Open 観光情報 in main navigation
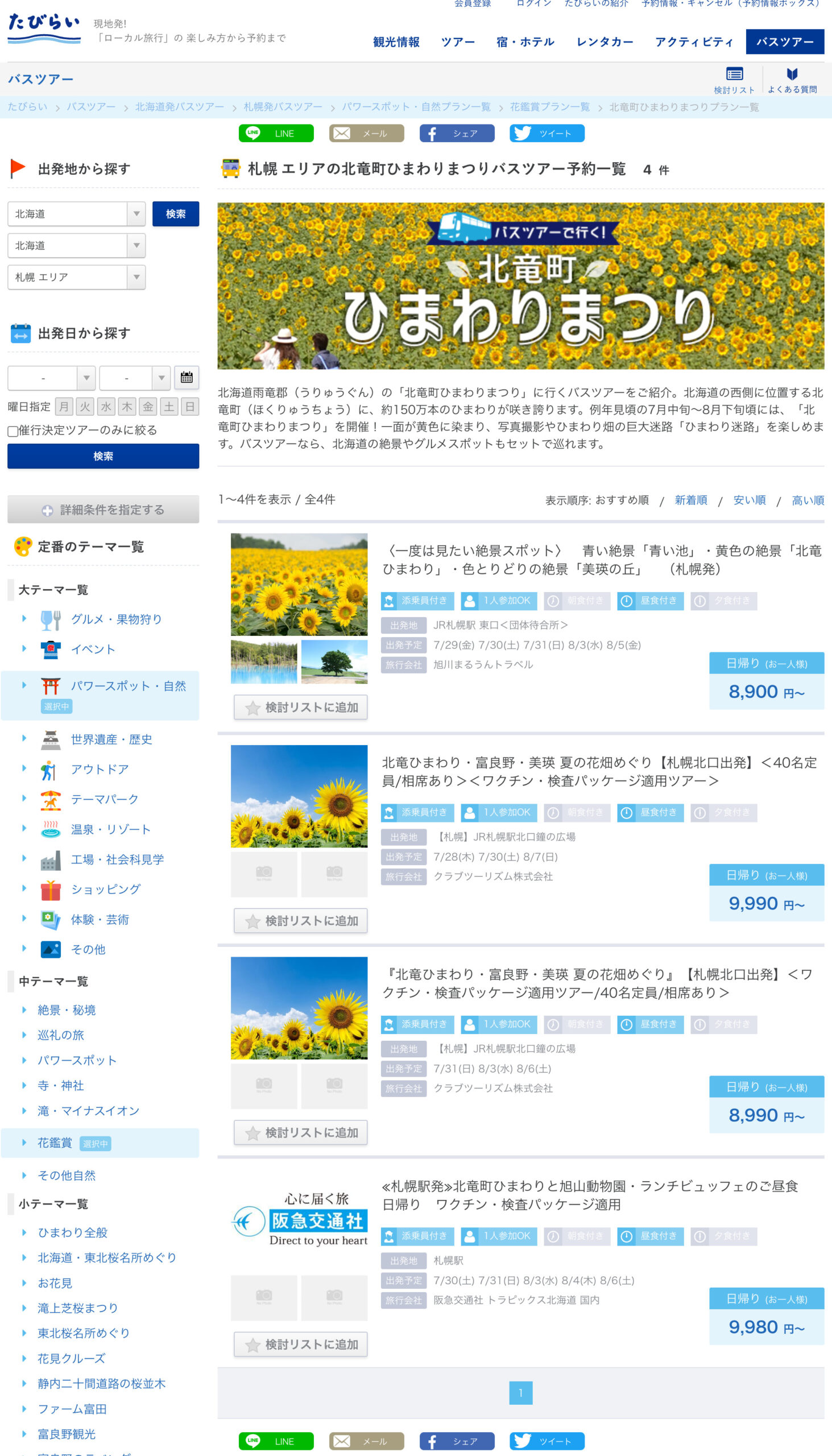This screenshot has height=1456, width=832. point(396,42)
